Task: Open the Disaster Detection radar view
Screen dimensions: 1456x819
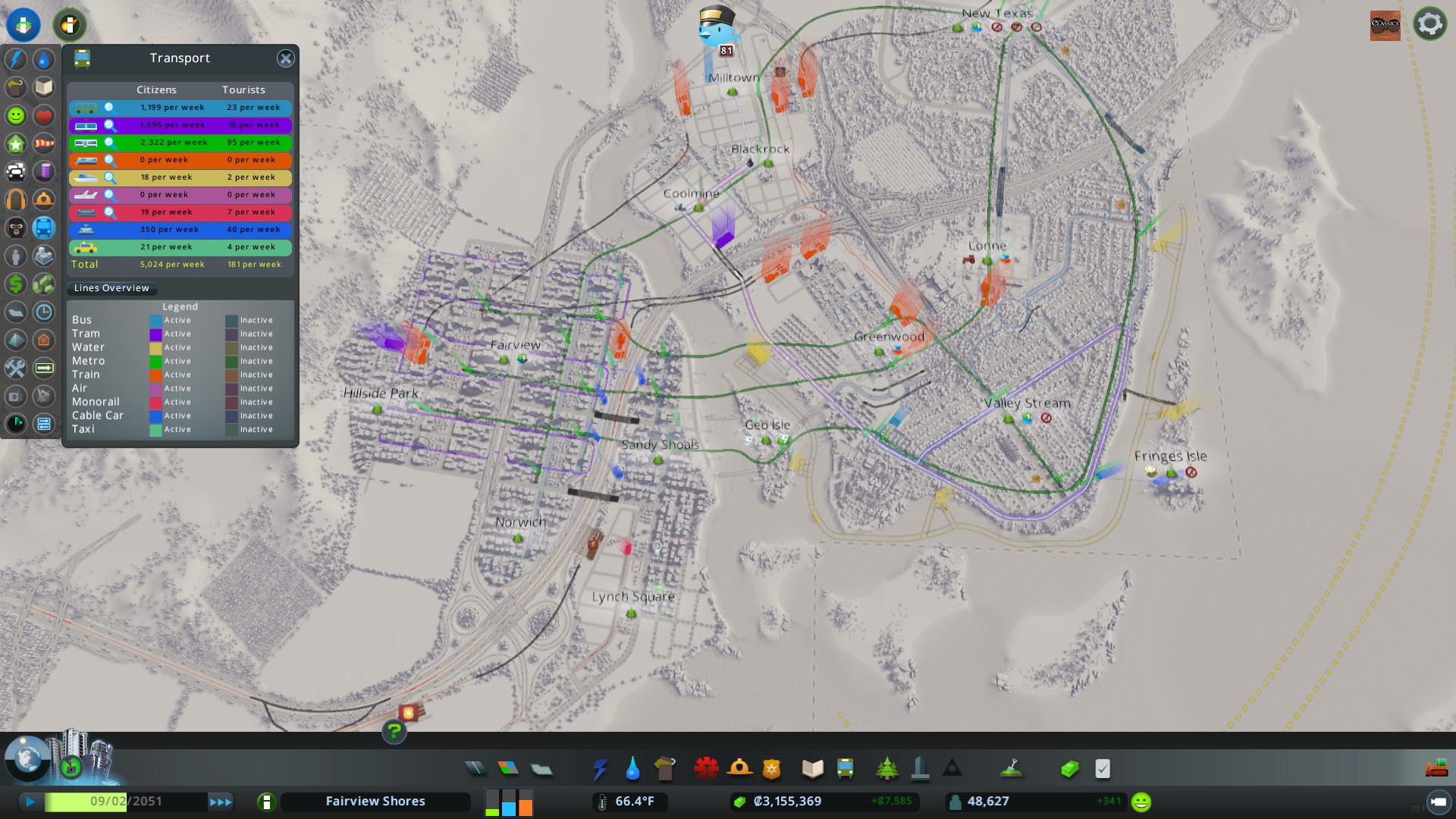Action: pyautogui.click(x=16, y=424)
